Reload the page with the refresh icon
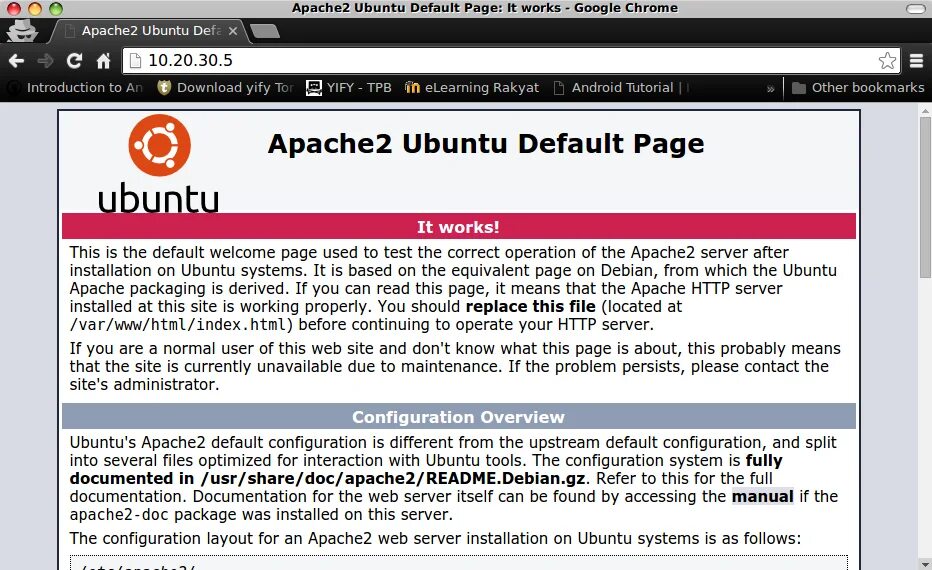The image size is (932, 570). coord(74,61)
